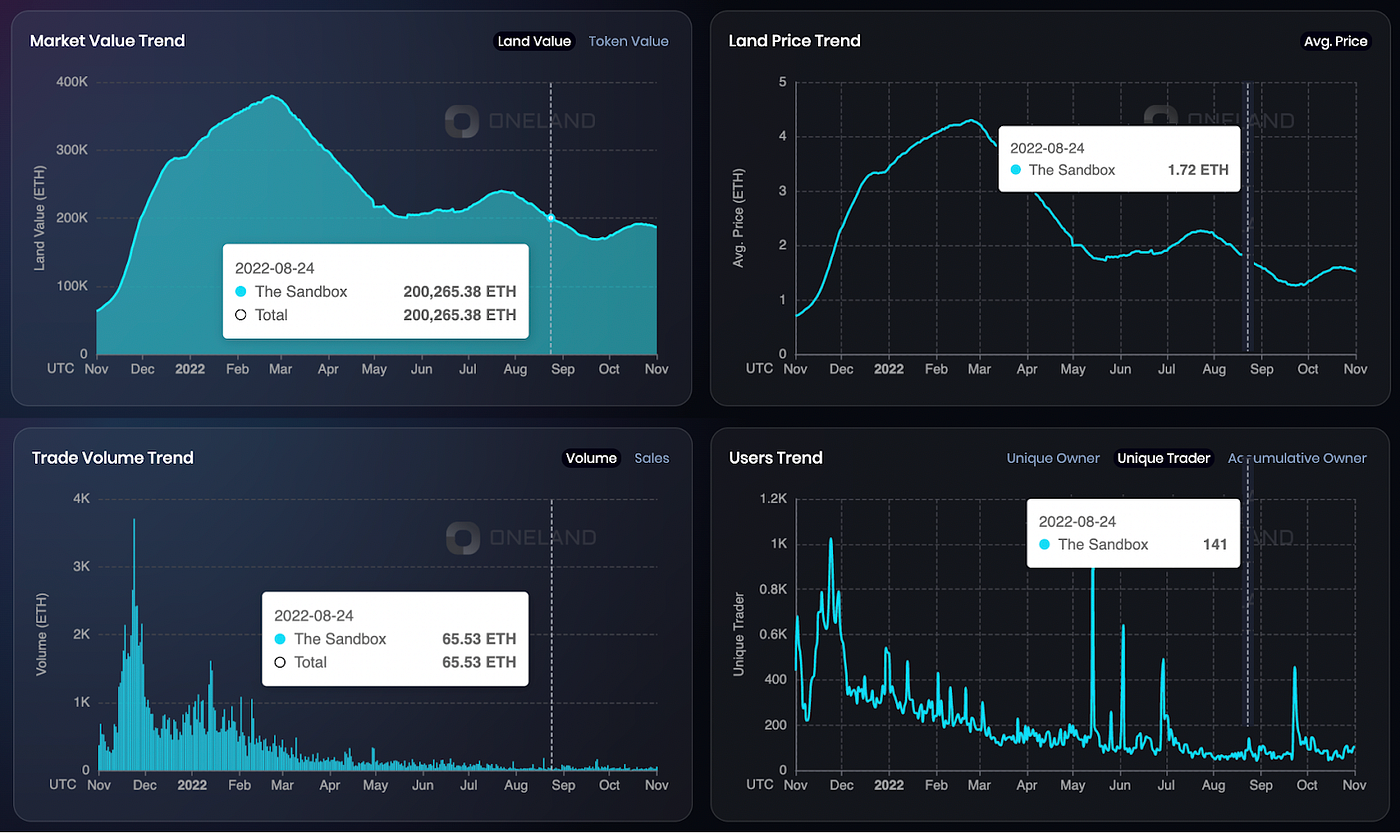Select the Avg. Price tab
Viewport: 1400px width, 833px height.
(x=1335, y=41)
